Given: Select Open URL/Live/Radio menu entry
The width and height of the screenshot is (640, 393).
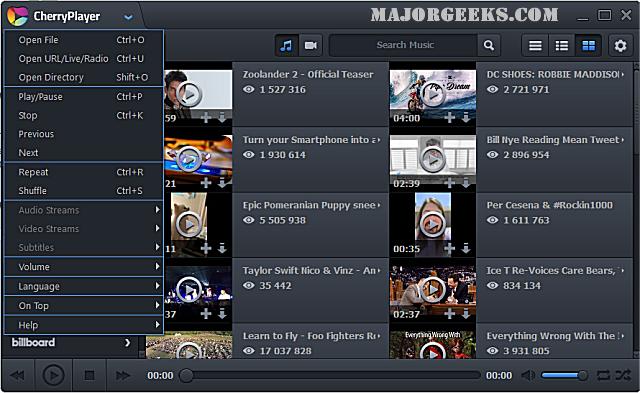Looking at the screenshot, I should [84, 59].
